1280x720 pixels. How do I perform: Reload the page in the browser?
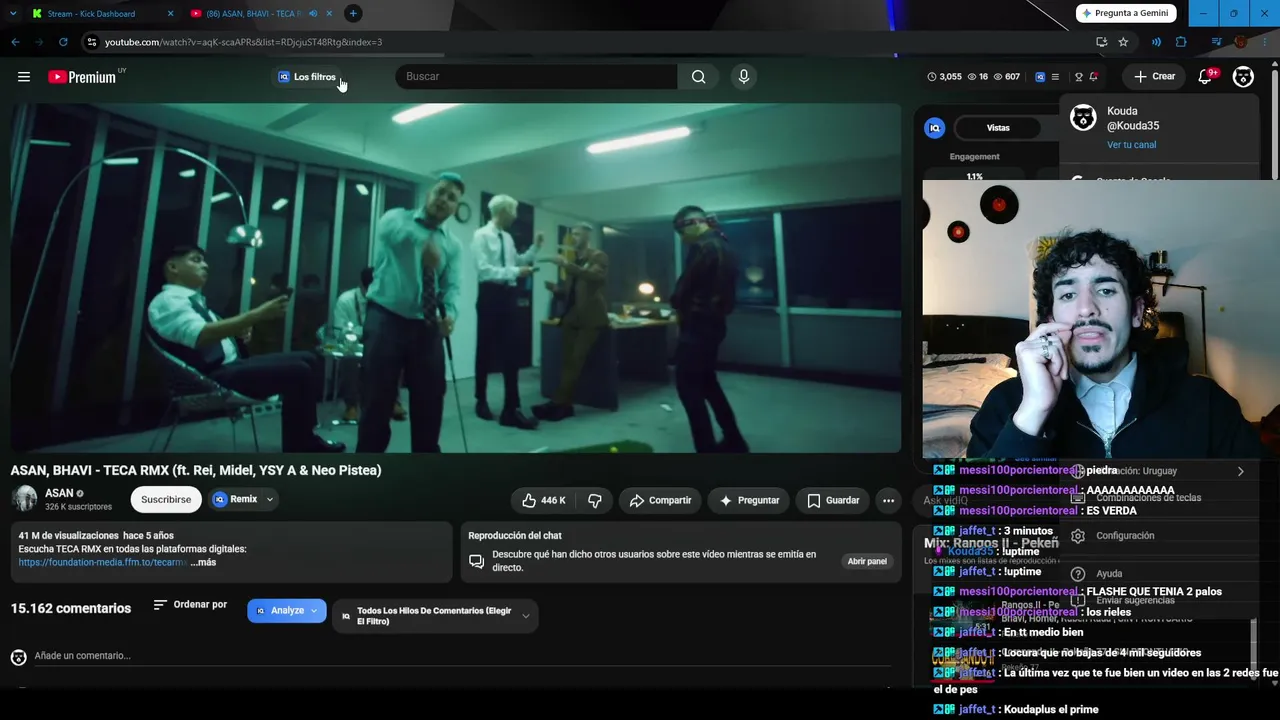point(63,42)
